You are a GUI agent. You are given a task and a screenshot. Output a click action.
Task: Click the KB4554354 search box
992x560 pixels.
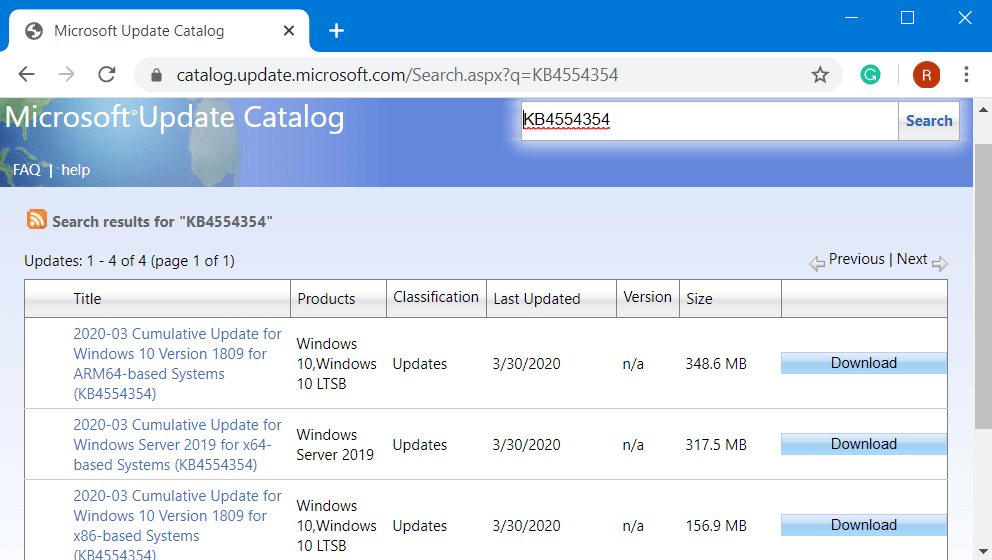[709, 120]
